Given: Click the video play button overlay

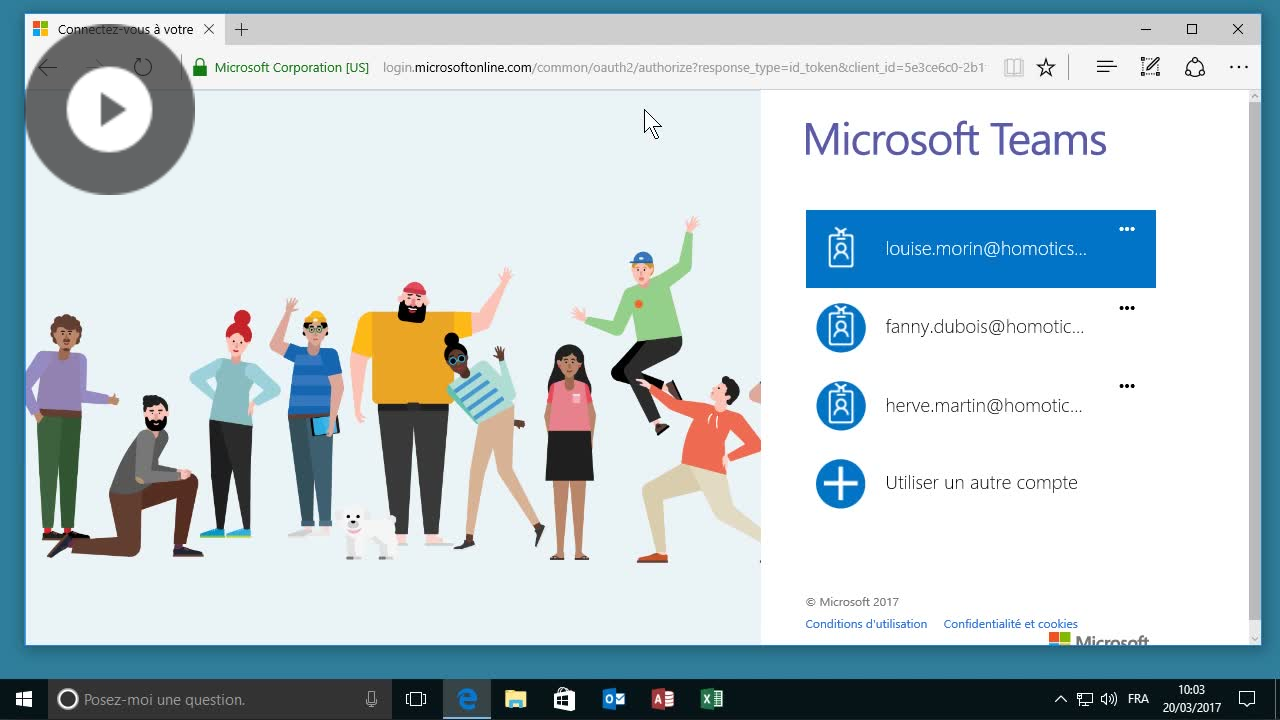Looking at the screenshot, I should coord(110,110).
